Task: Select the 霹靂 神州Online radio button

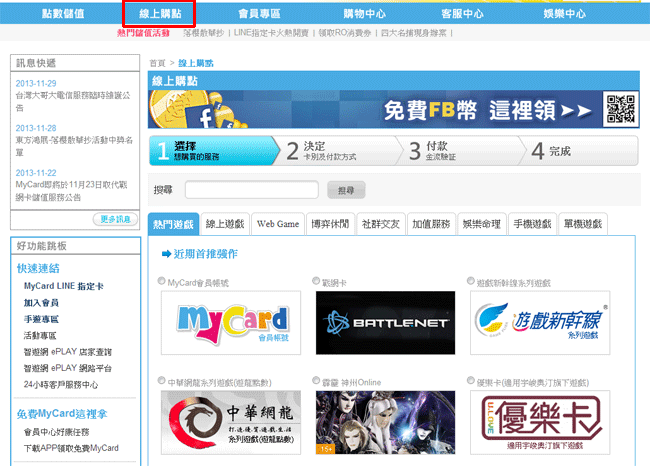Action: coord(316,381)
